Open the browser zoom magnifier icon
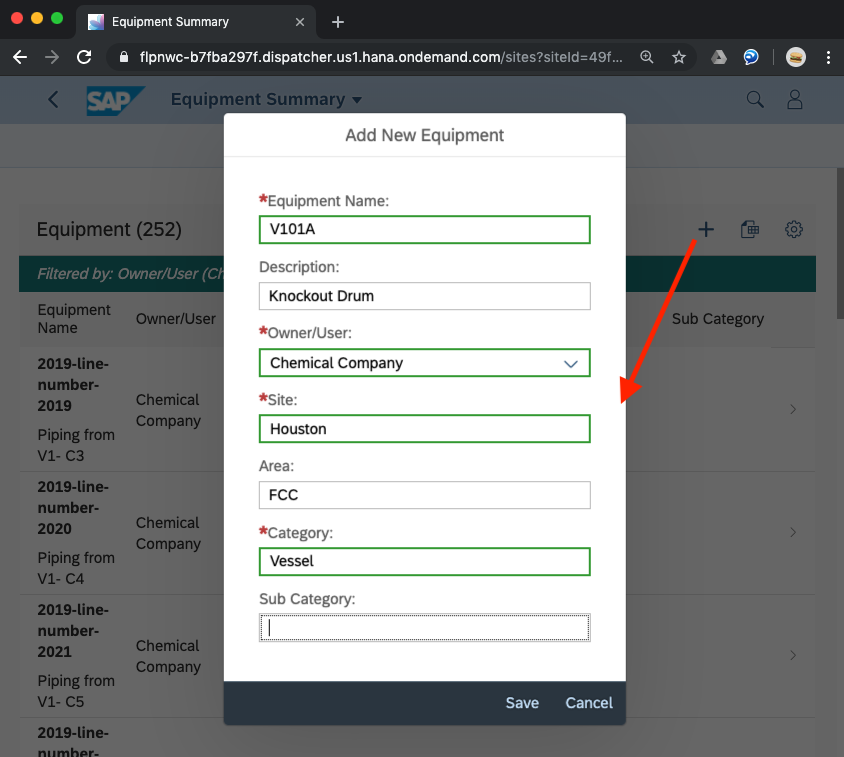The height and width of the screenshot is (757, 844). click(x=646, y=57)
